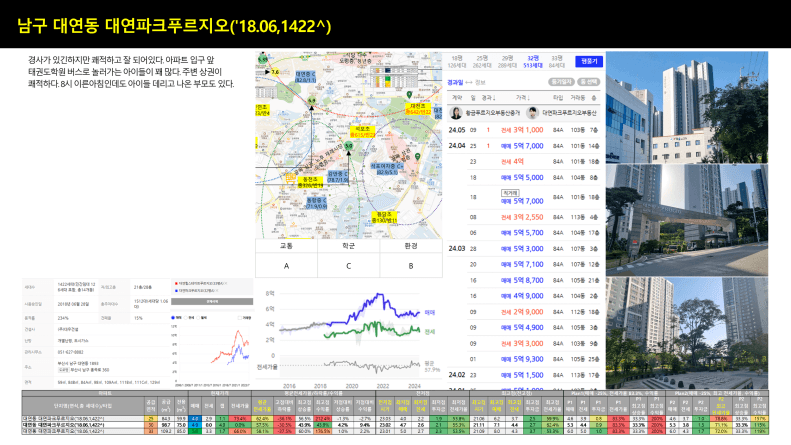The image size is (791, 445).
Task: Click the 매매 5억 1,500 transaction row
Action: tap(524, 375)
